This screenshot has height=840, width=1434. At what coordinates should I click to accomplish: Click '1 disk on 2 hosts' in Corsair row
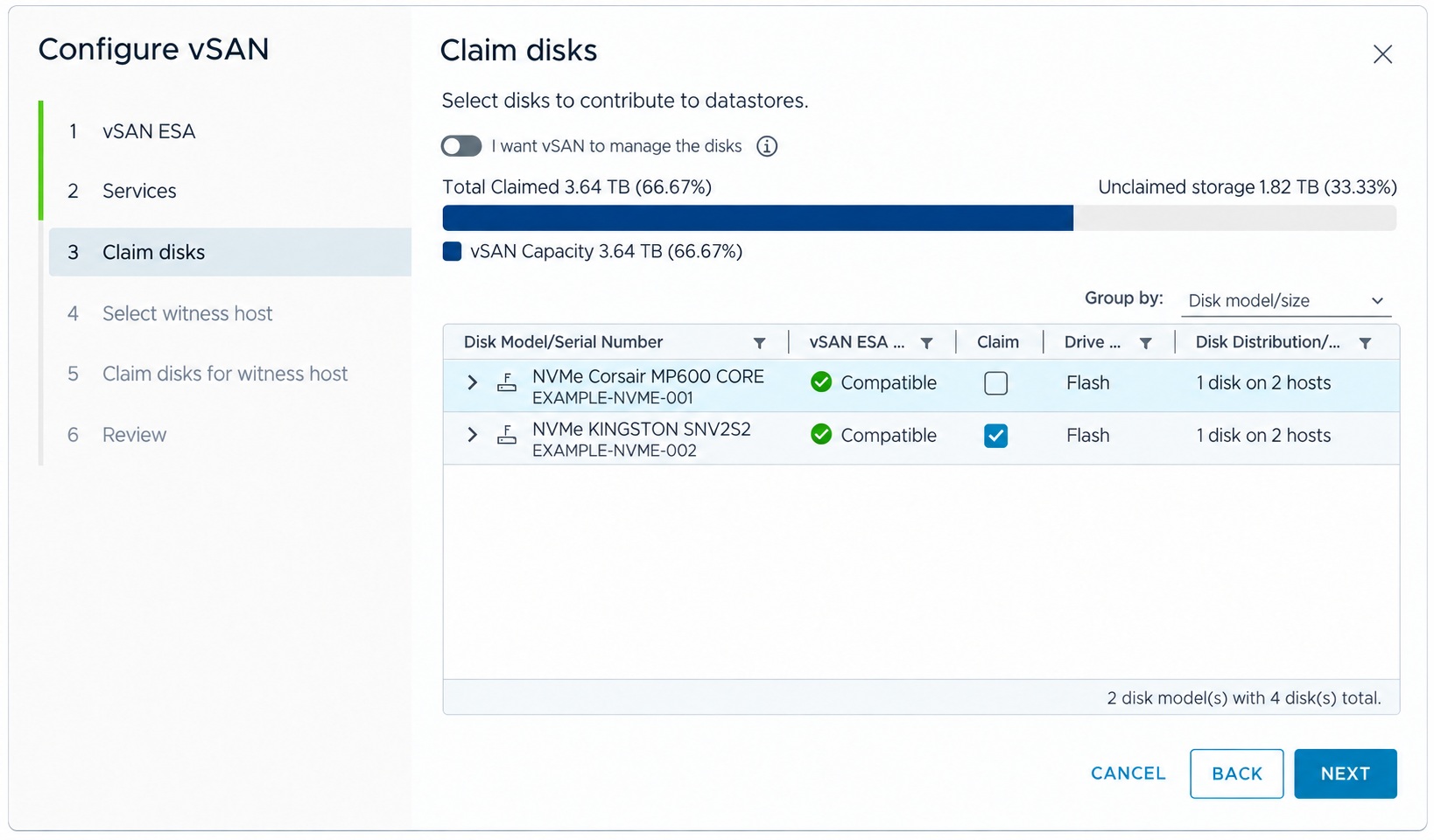1263,382
